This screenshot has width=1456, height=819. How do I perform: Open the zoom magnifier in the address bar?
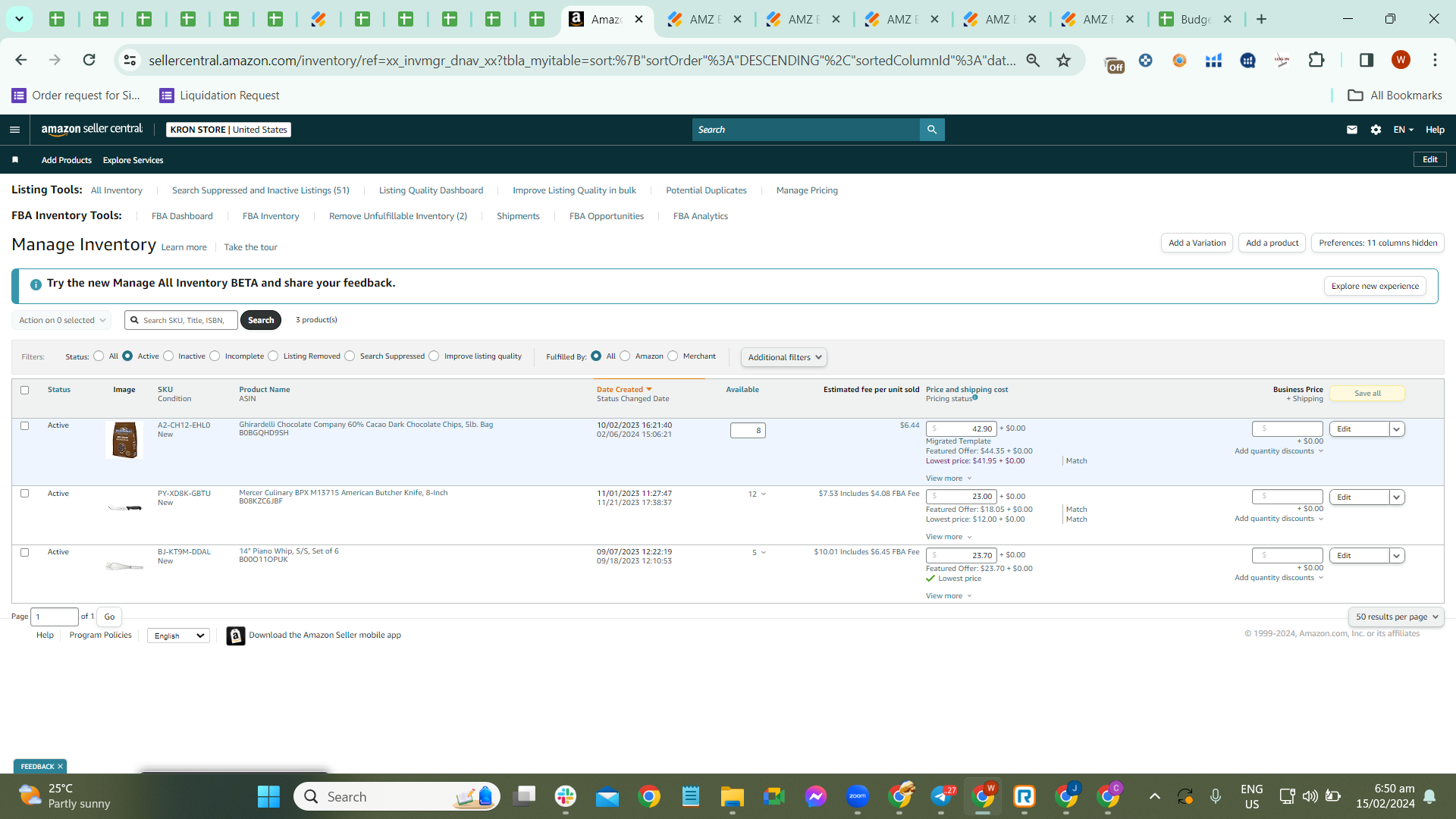click(x=1033, y=60)
